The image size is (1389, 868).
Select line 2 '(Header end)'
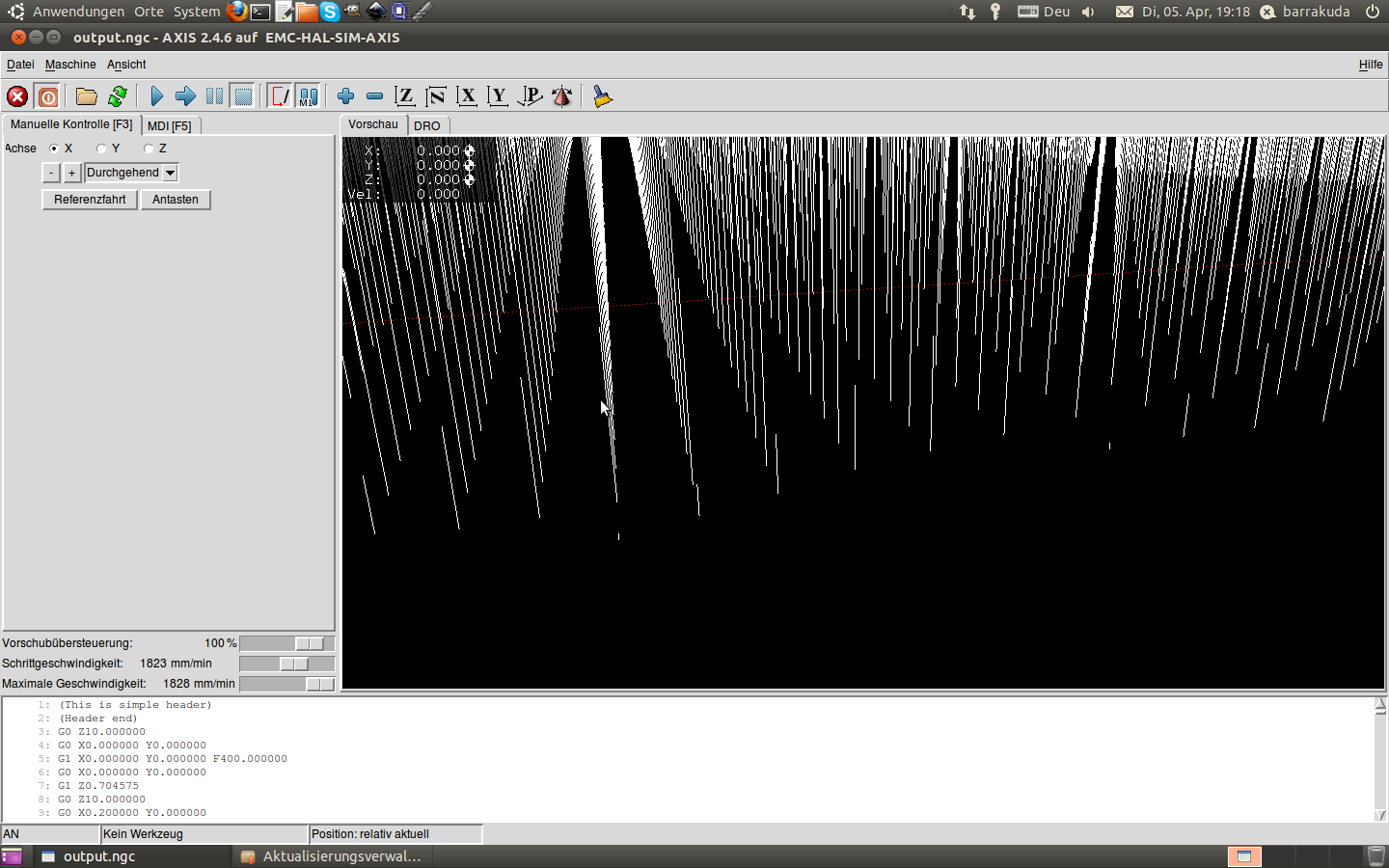coord(98,719)
